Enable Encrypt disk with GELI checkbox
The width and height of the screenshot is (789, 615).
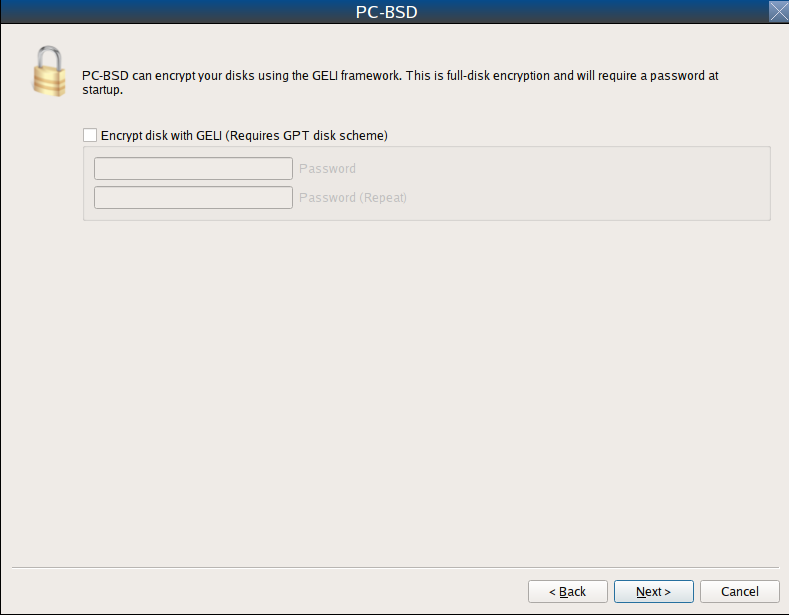tap(90, 135)
